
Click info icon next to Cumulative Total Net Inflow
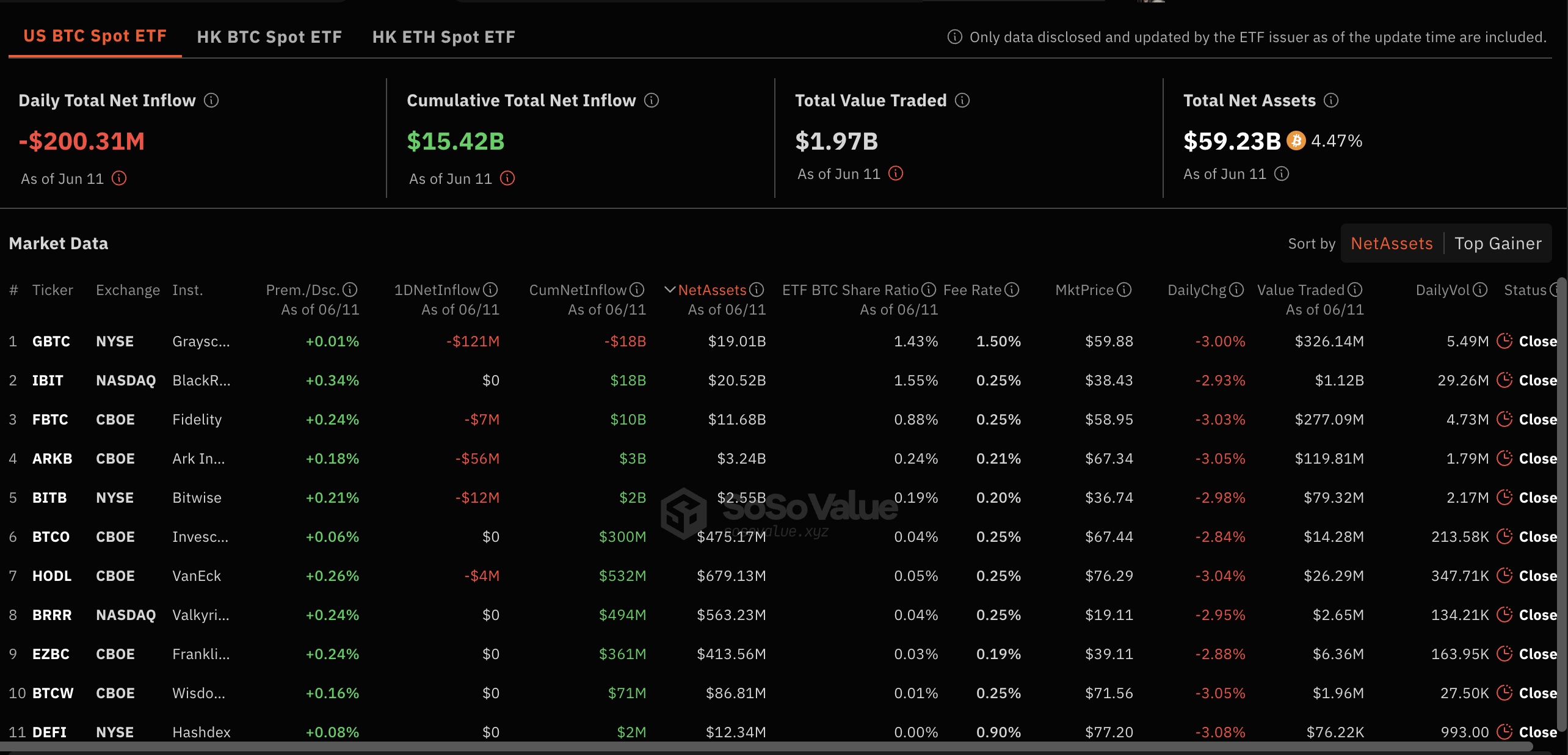point(652,100)
